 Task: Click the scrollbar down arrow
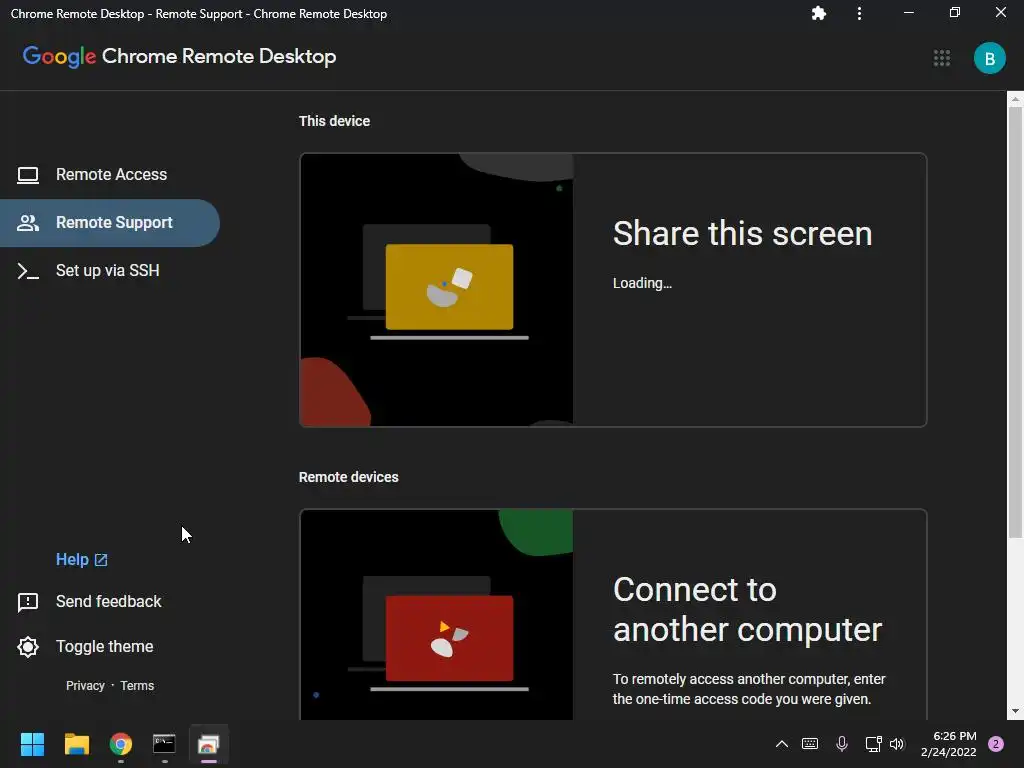point(1015,711)
